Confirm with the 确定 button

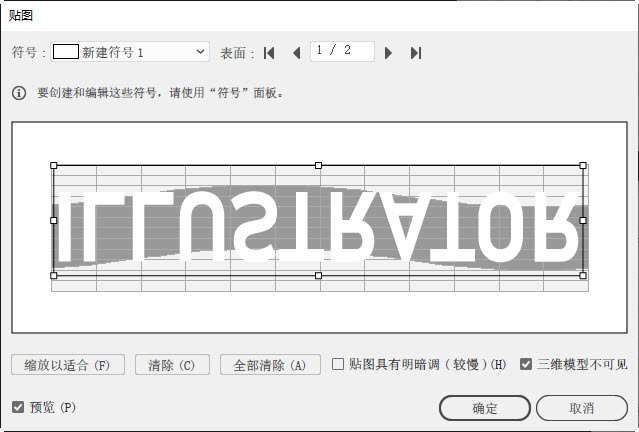coord(485,408)
